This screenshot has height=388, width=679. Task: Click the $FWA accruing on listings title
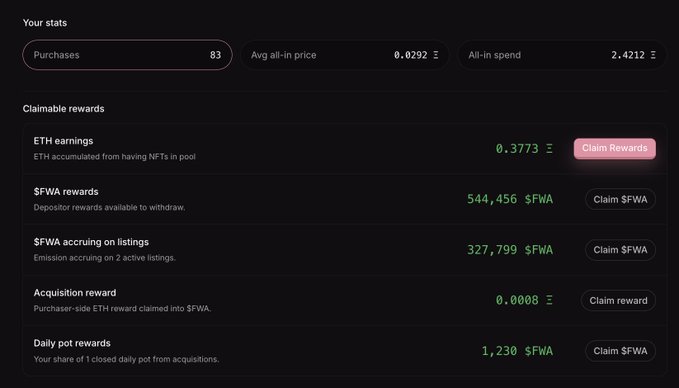point(91,242)
